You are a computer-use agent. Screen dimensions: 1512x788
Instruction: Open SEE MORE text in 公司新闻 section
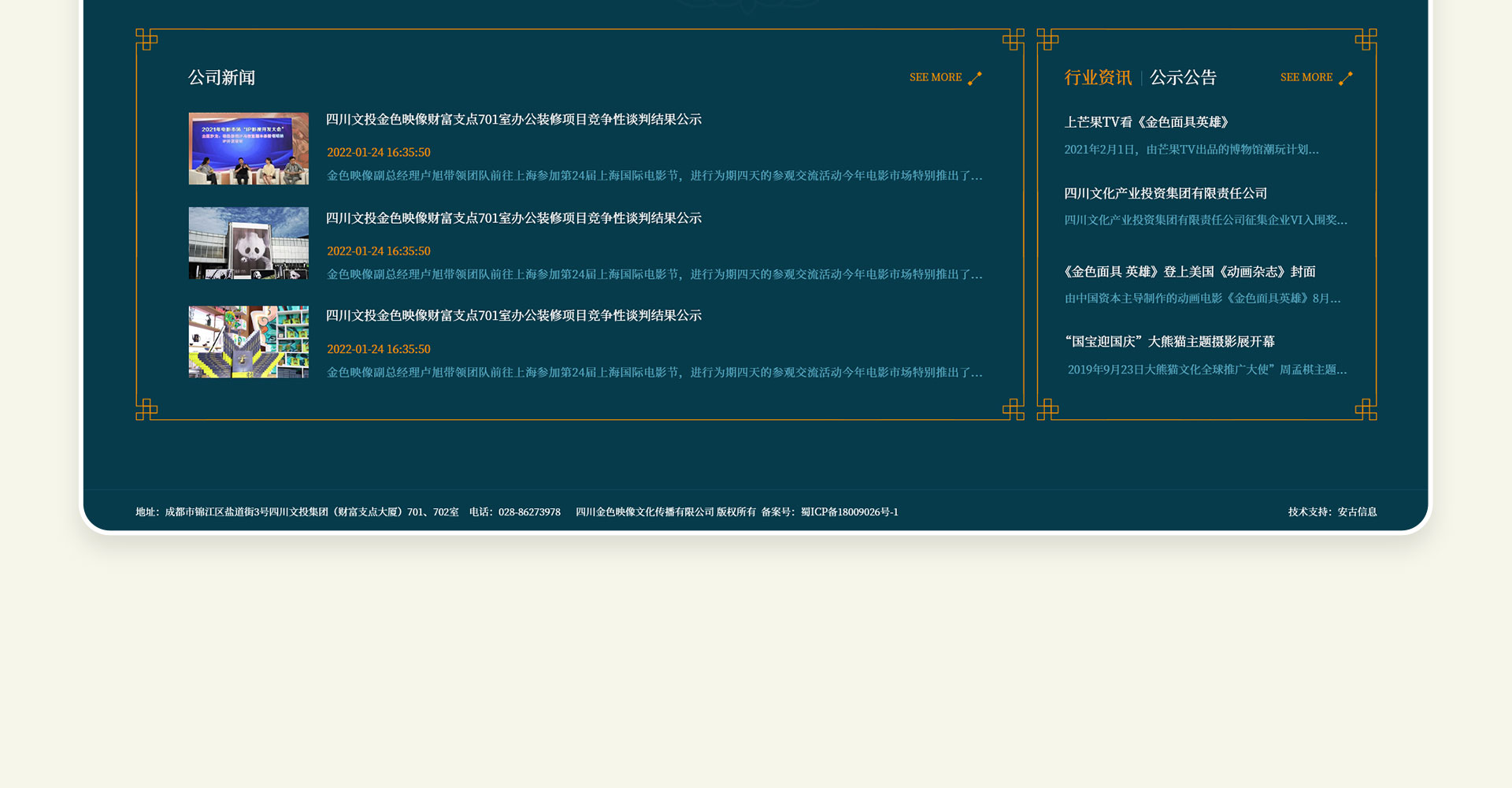pos(935,77)
